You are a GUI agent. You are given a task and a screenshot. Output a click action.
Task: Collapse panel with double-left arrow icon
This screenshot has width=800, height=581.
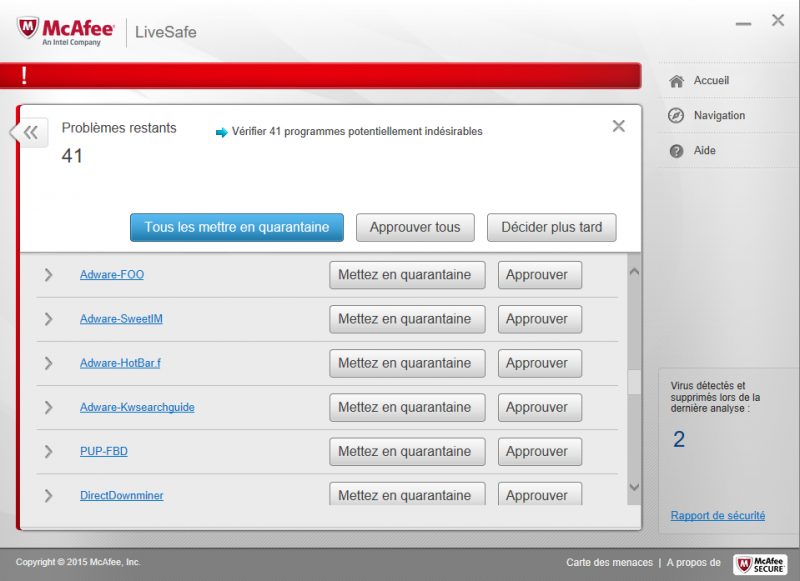(x=31, y=133)
